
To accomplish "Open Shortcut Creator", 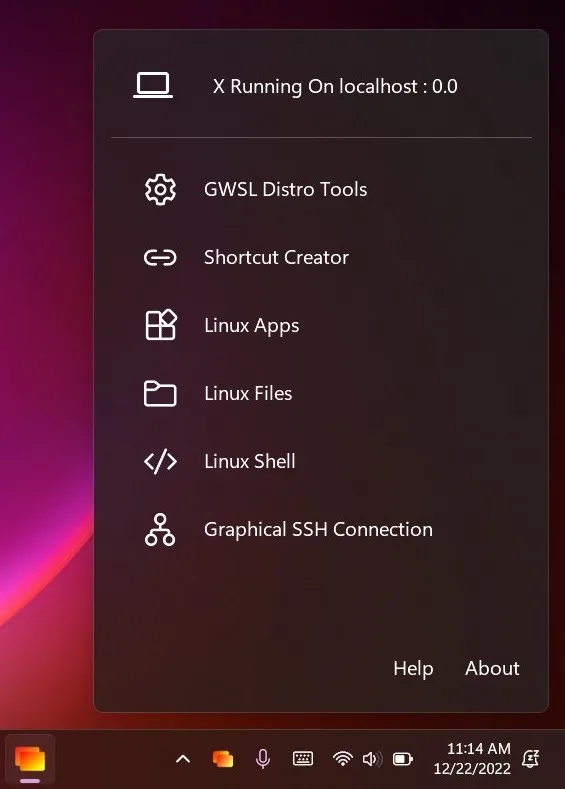I will (x=276, y=258).
